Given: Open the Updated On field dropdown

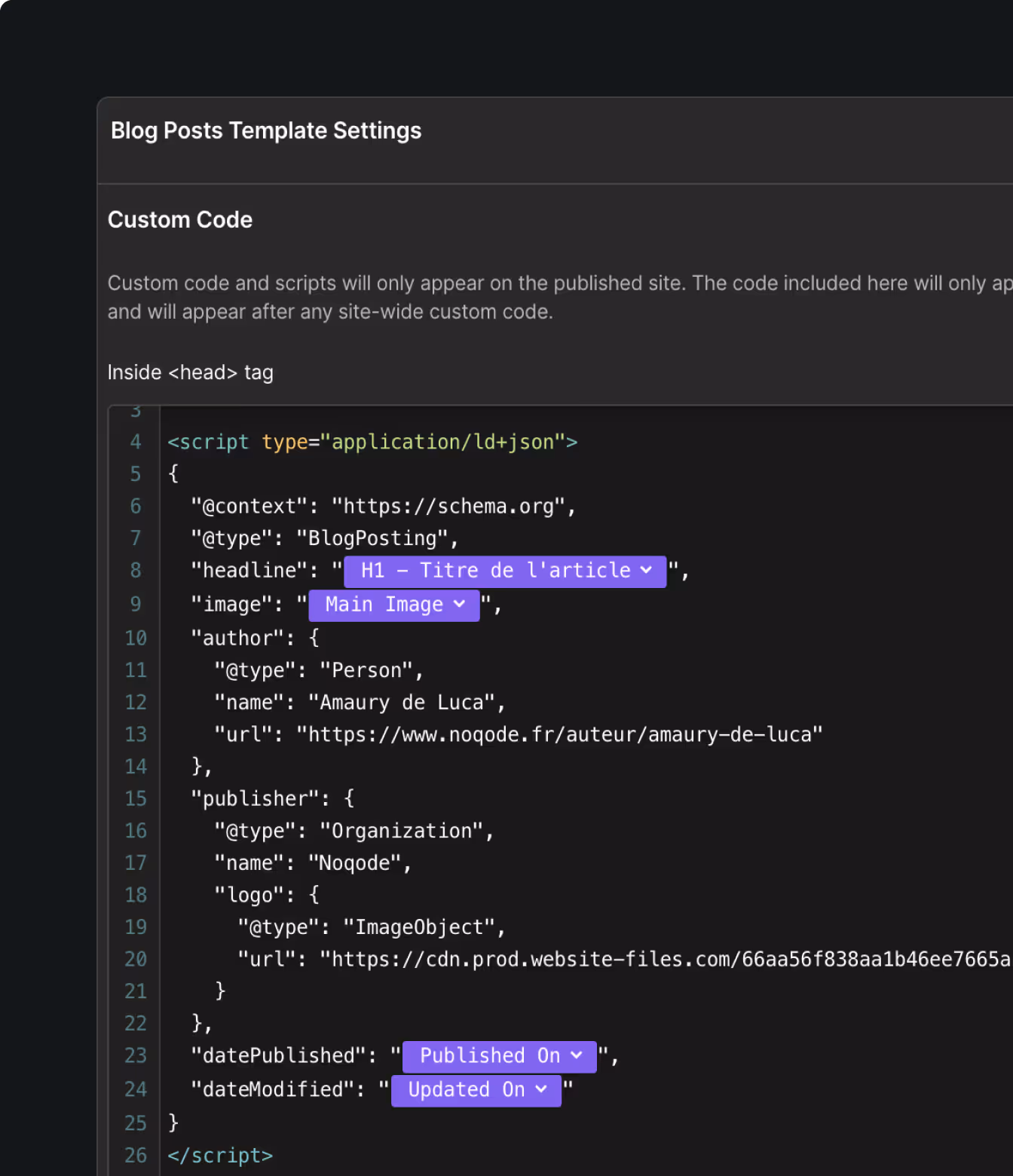Looking at the screenshot, I should point(476,1090).
